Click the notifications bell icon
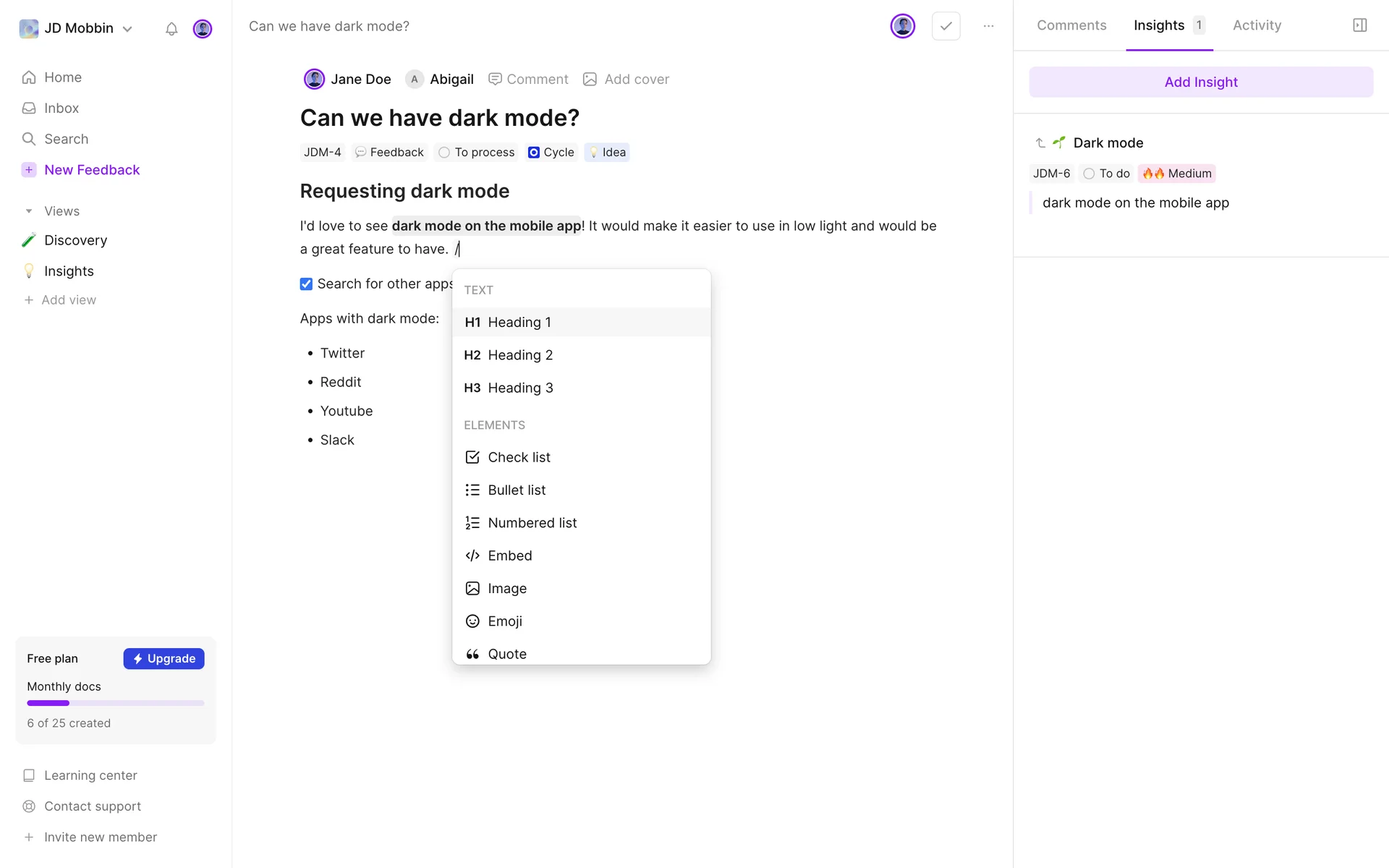The width and height of the screenshot is (1389, 868). pyautogui.click(x=171, y=29)
